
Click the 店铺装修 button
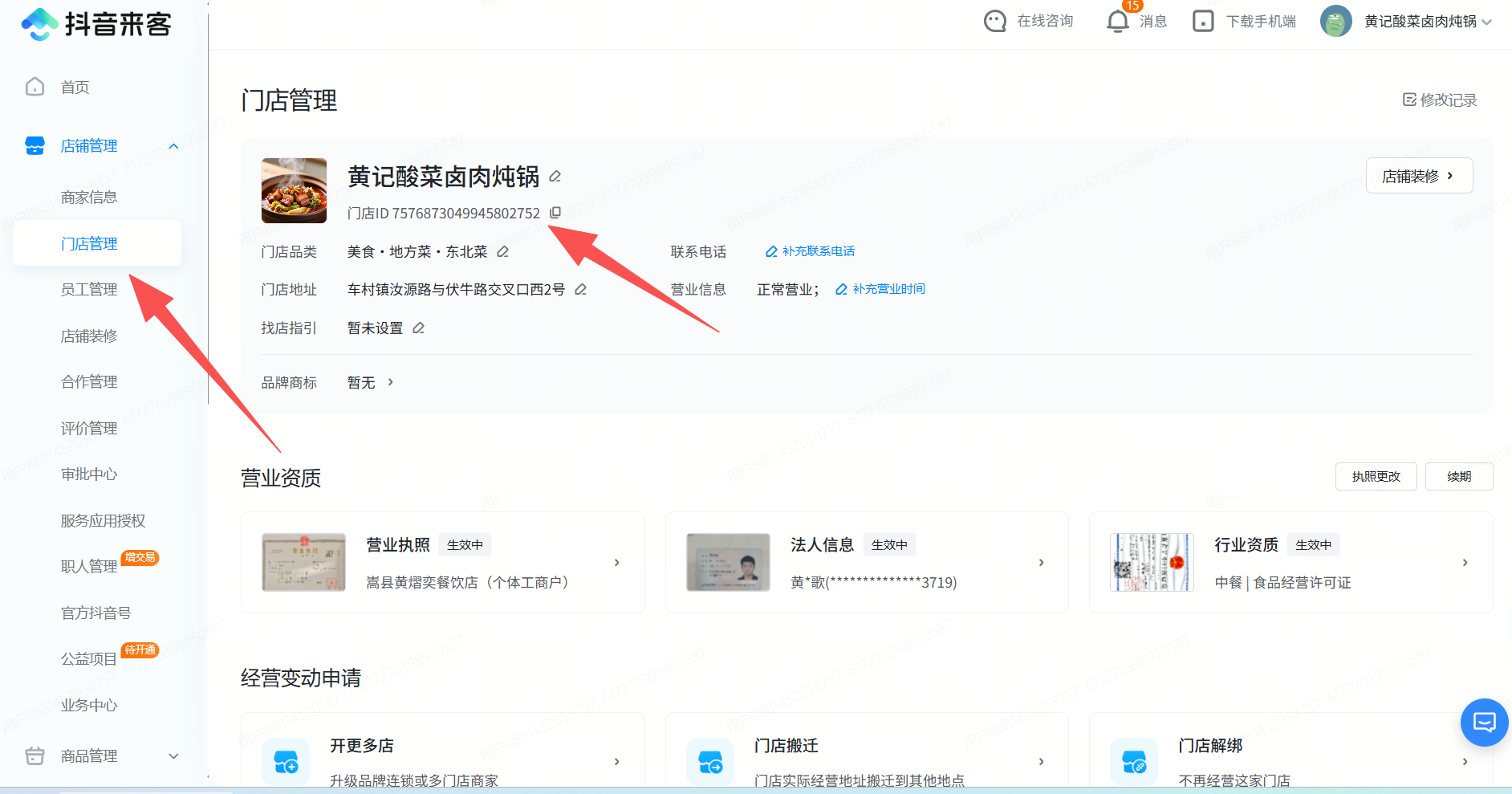point(1418,176)
